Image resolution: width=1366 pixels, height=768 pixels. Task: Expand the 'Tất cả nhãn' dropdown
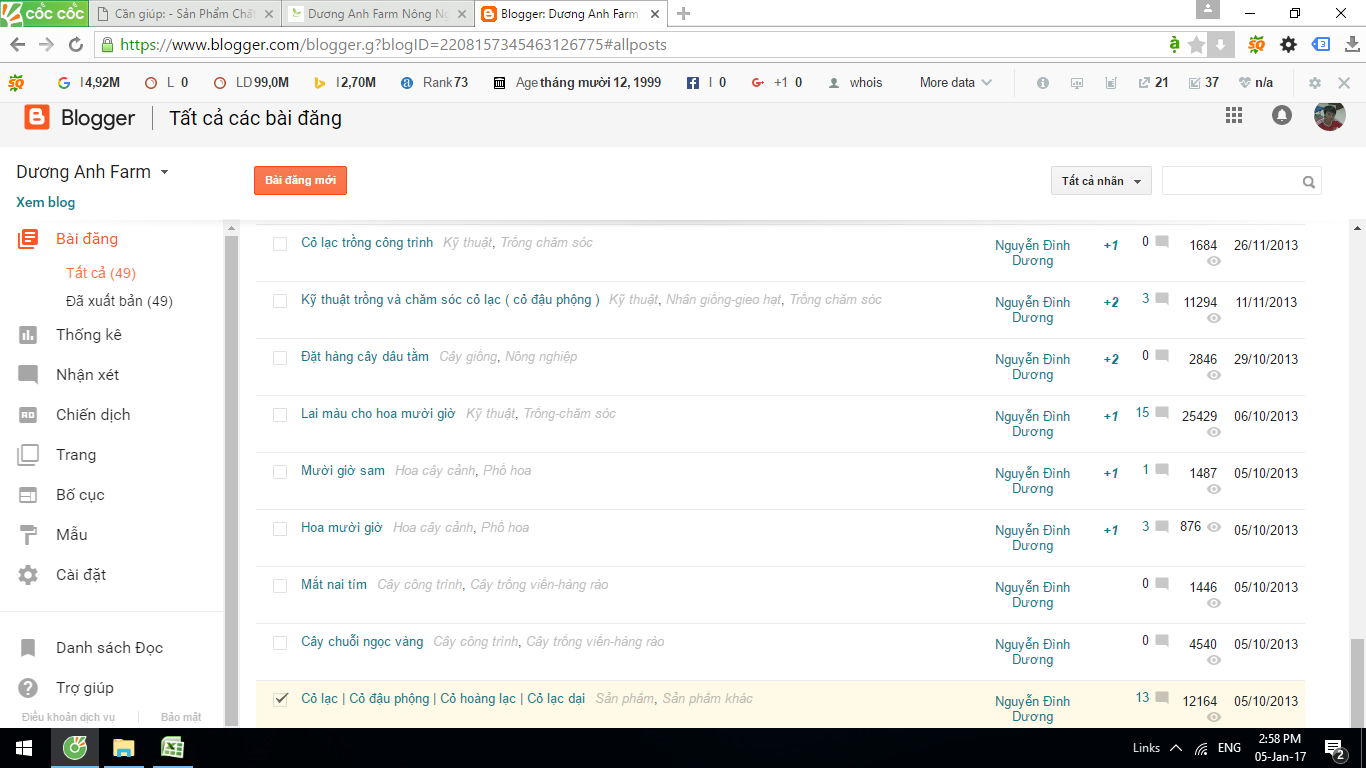click(1101, 181)
